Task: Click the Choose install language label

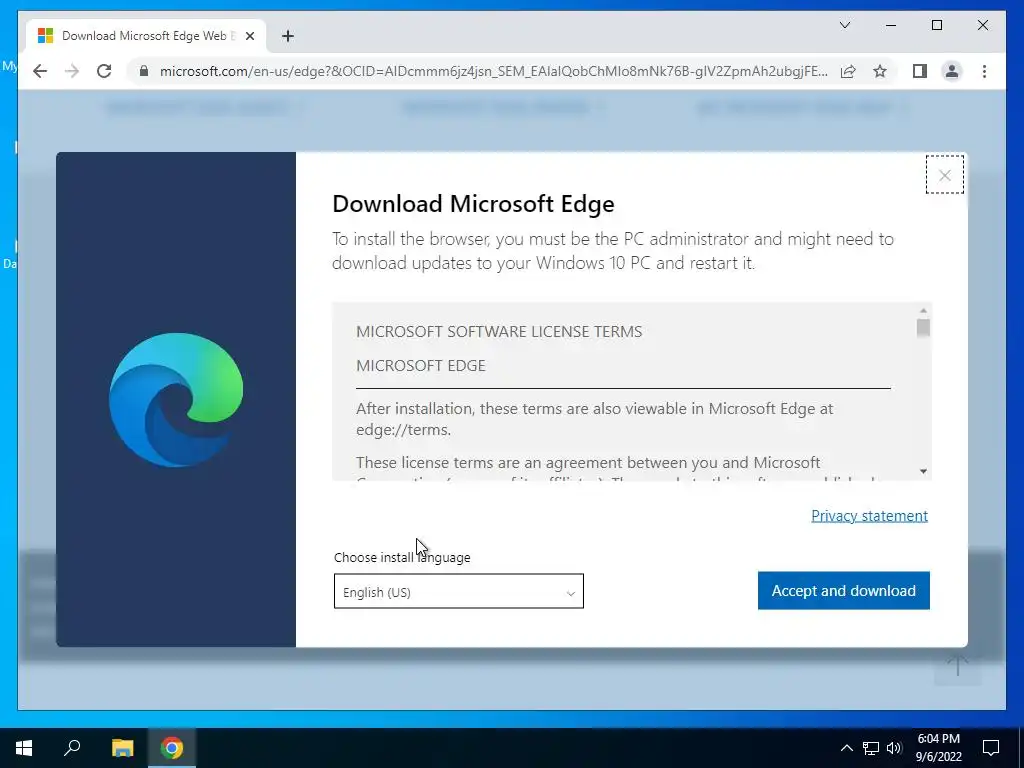Action: pyautogui.click(x=402, y=557)
